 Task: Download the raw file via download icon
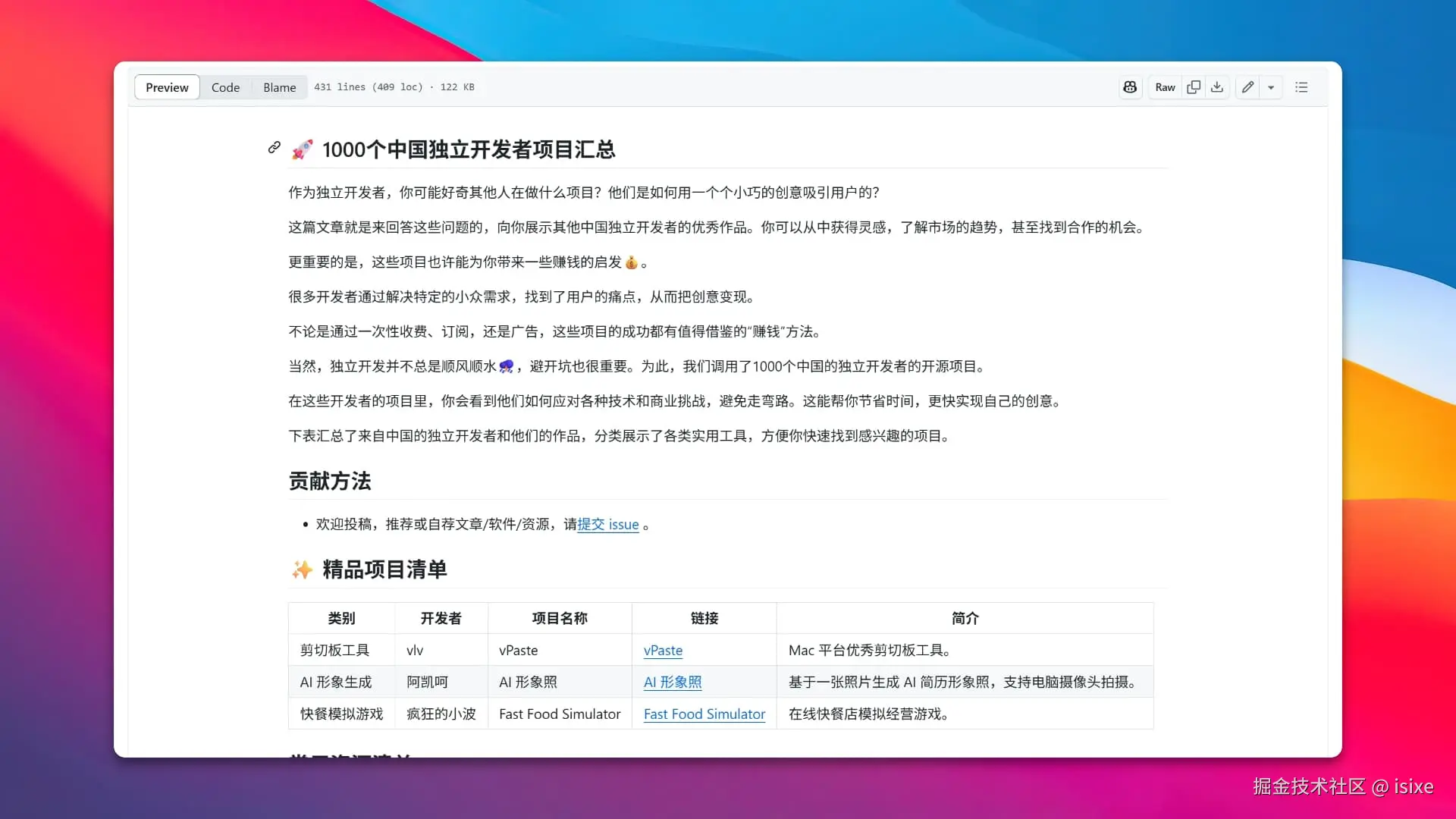click(x=1217, y=87)
